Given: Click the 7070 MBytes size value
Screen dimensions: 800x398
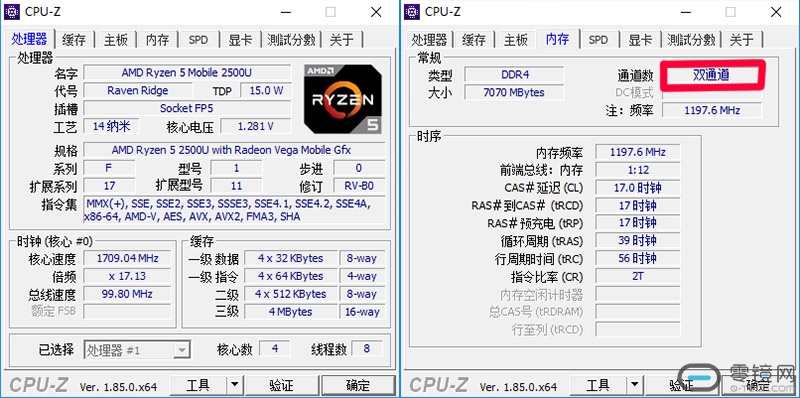Looking at the screenshot, I should coord(514,92).
